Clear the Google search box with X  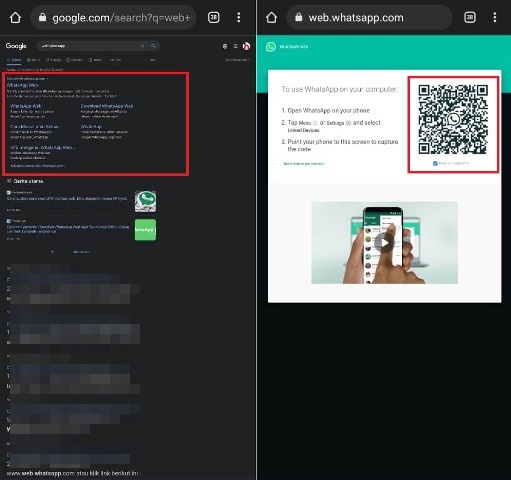pyautogui.click(x=142, y=46)
